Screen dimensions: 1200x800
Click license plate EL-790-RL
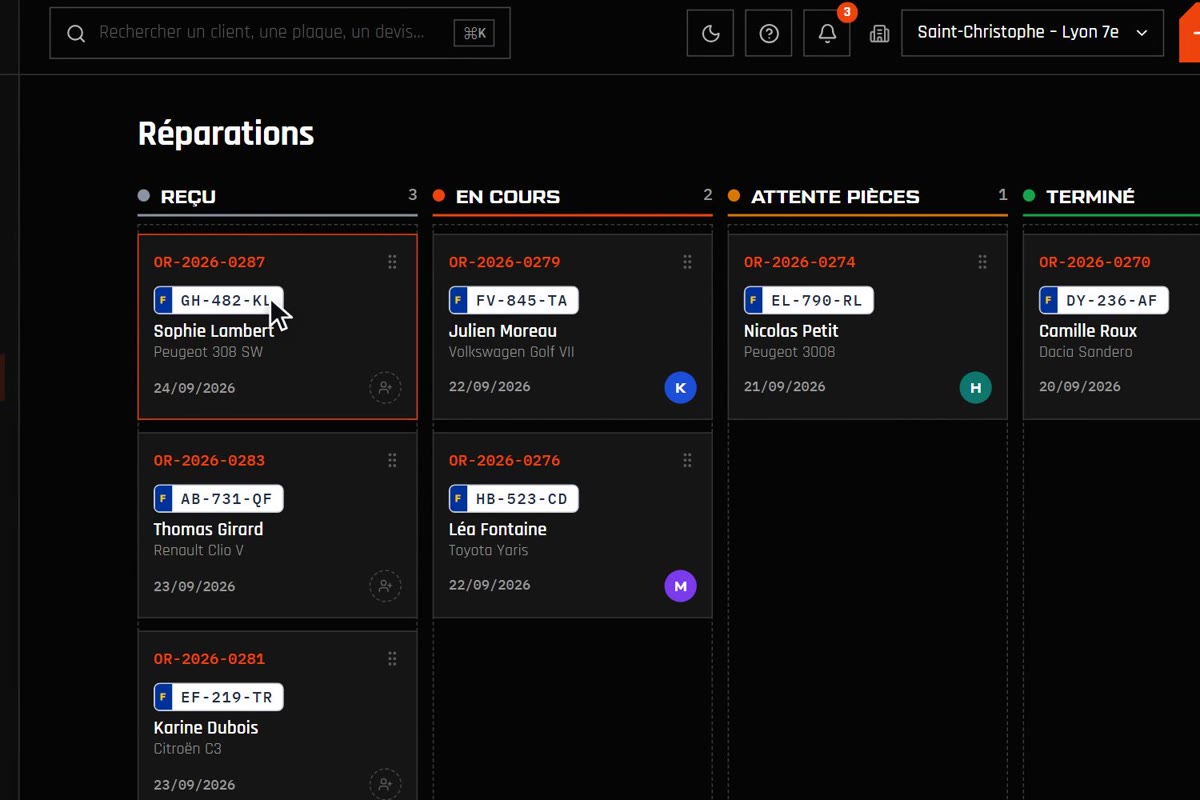tap(808, 300)
